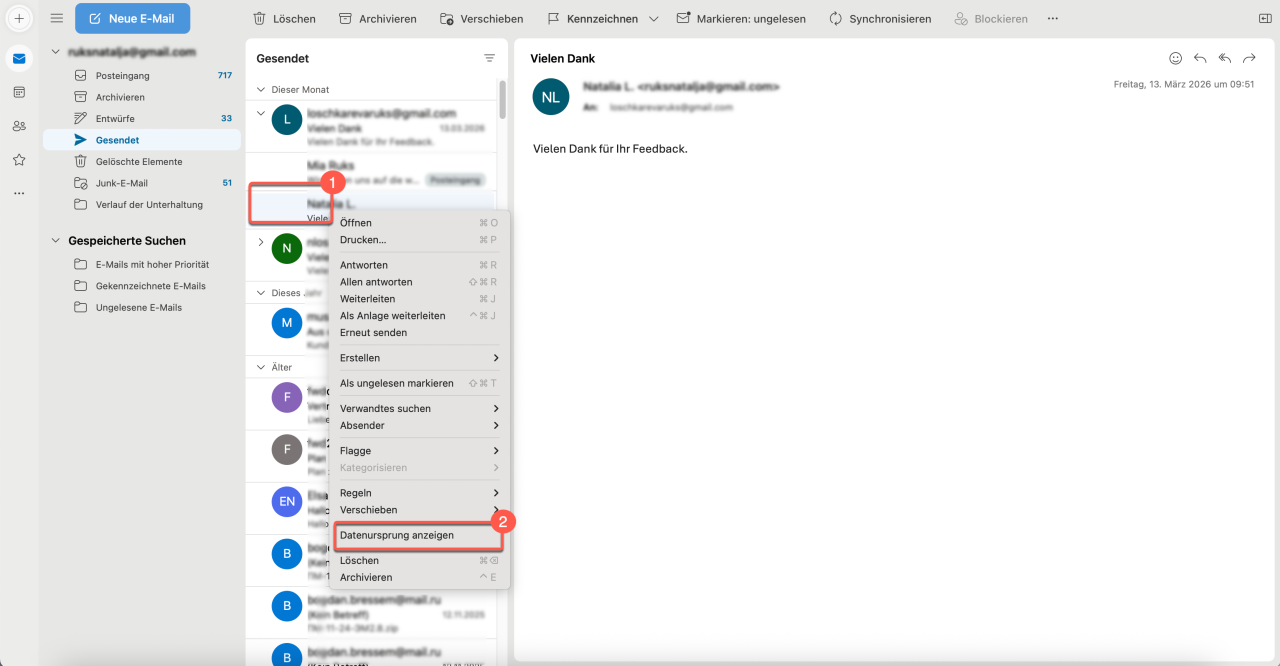Select Drucken... in the context menu
This screenshot has height=666, width=1280.
419,240
